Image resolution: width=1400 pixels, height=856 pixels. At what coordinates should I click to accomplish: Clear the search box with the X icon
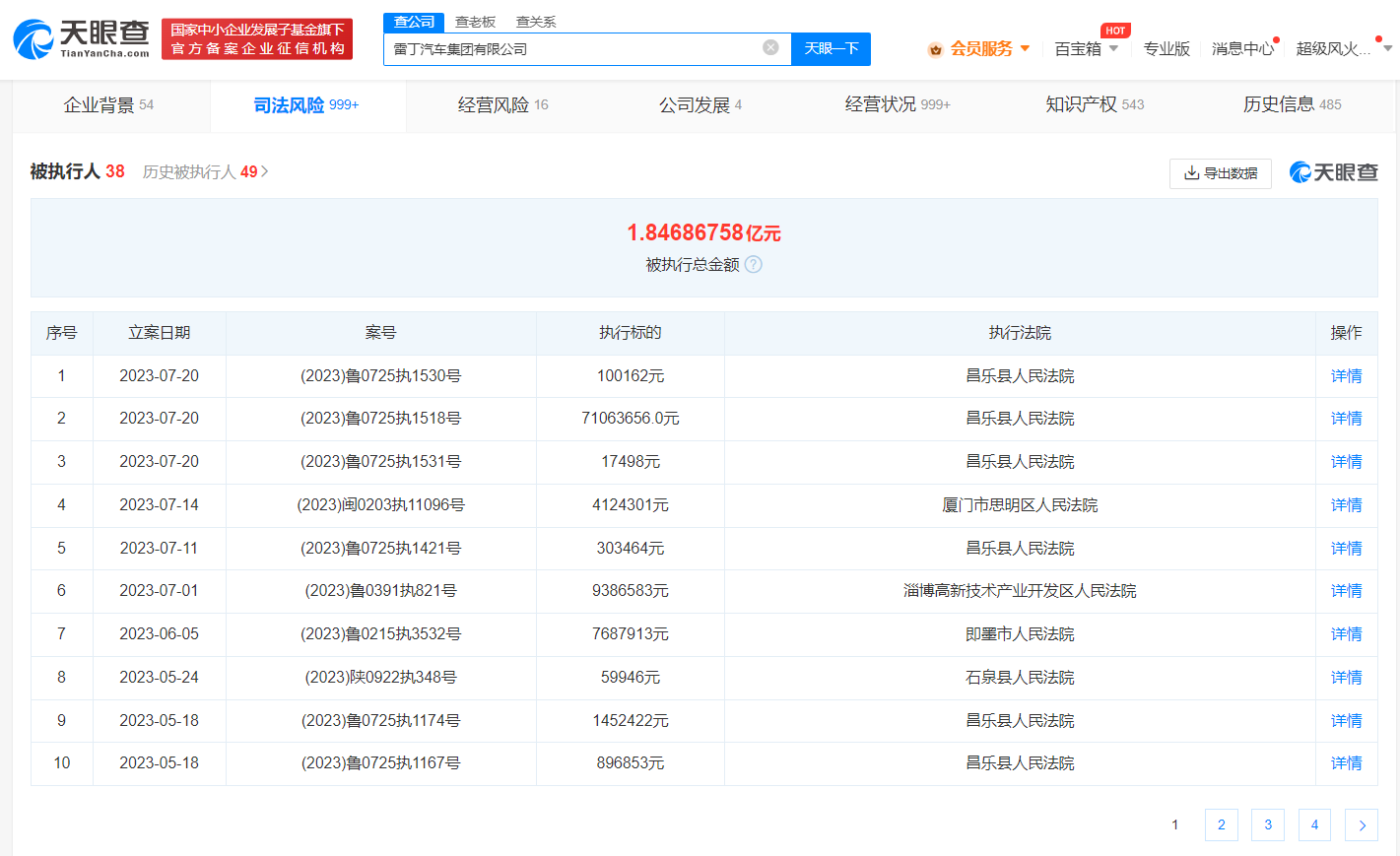point(770,47)
